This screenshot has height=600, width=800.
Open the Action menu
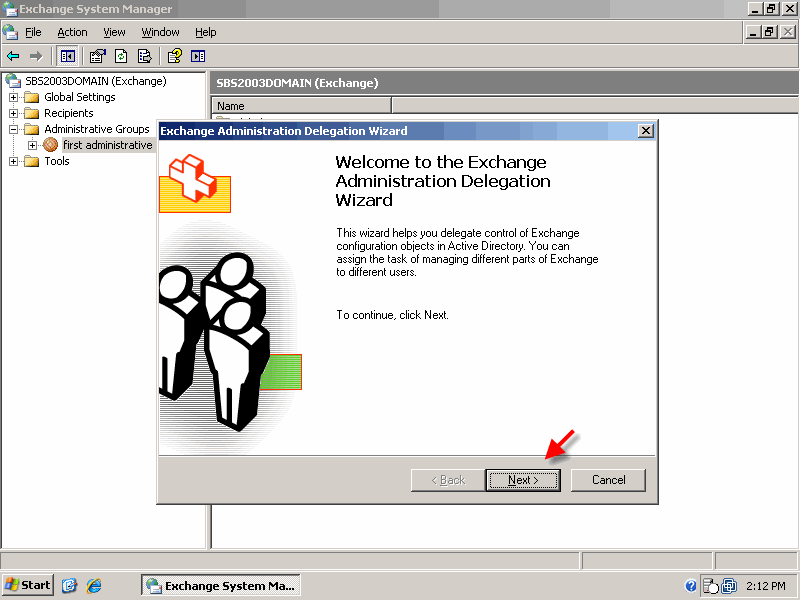tap(72, 32)
